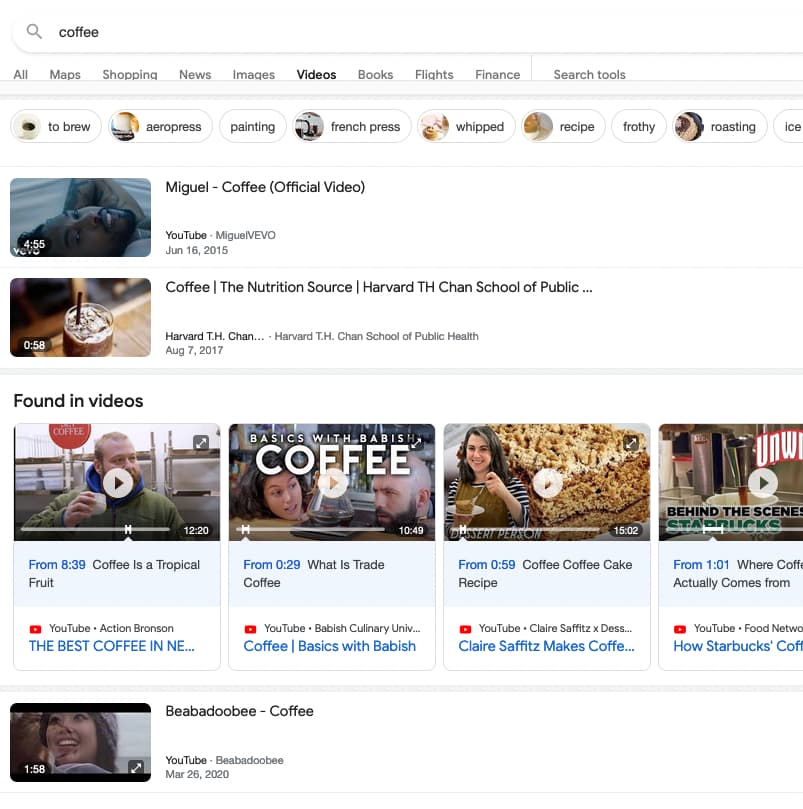Click the magnifying glass search icon
Screen dimensions: 803x809
(x=34, y=31)
